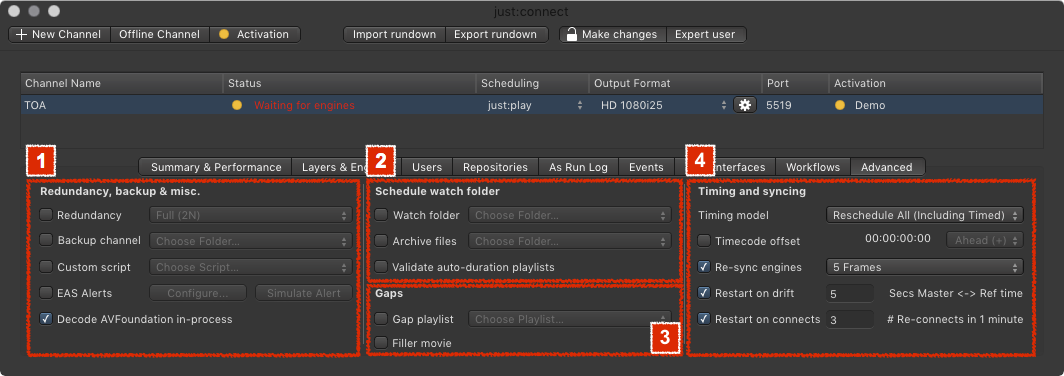This screenshot has width=1064, height=376.
Task: Click the Simulate Alert button
Action: click(x=304, y=293)
